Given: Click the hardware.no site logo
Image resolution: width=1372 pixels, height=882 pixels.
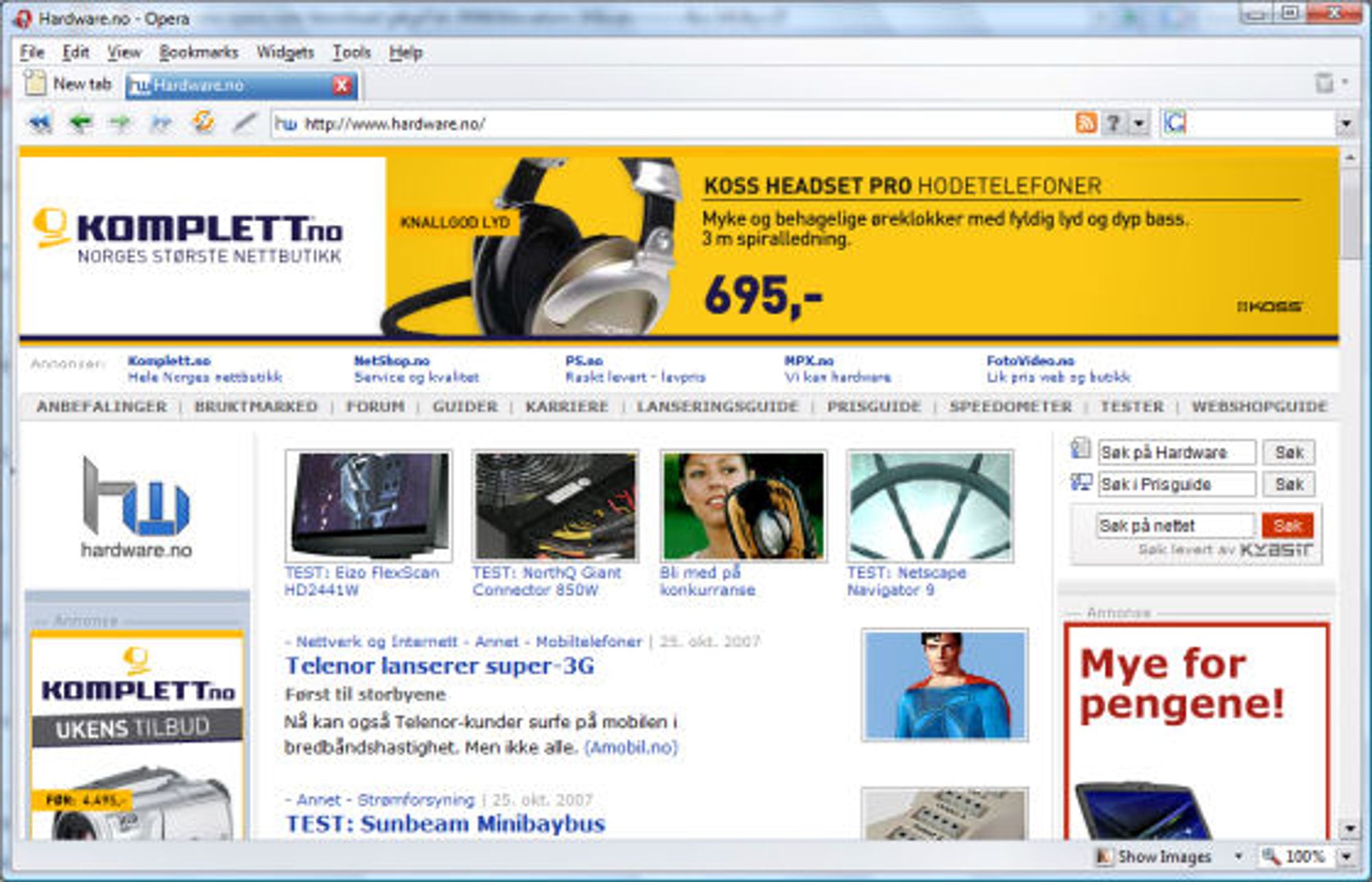Looking at the screenshot, I should click(x=137, y=507).
